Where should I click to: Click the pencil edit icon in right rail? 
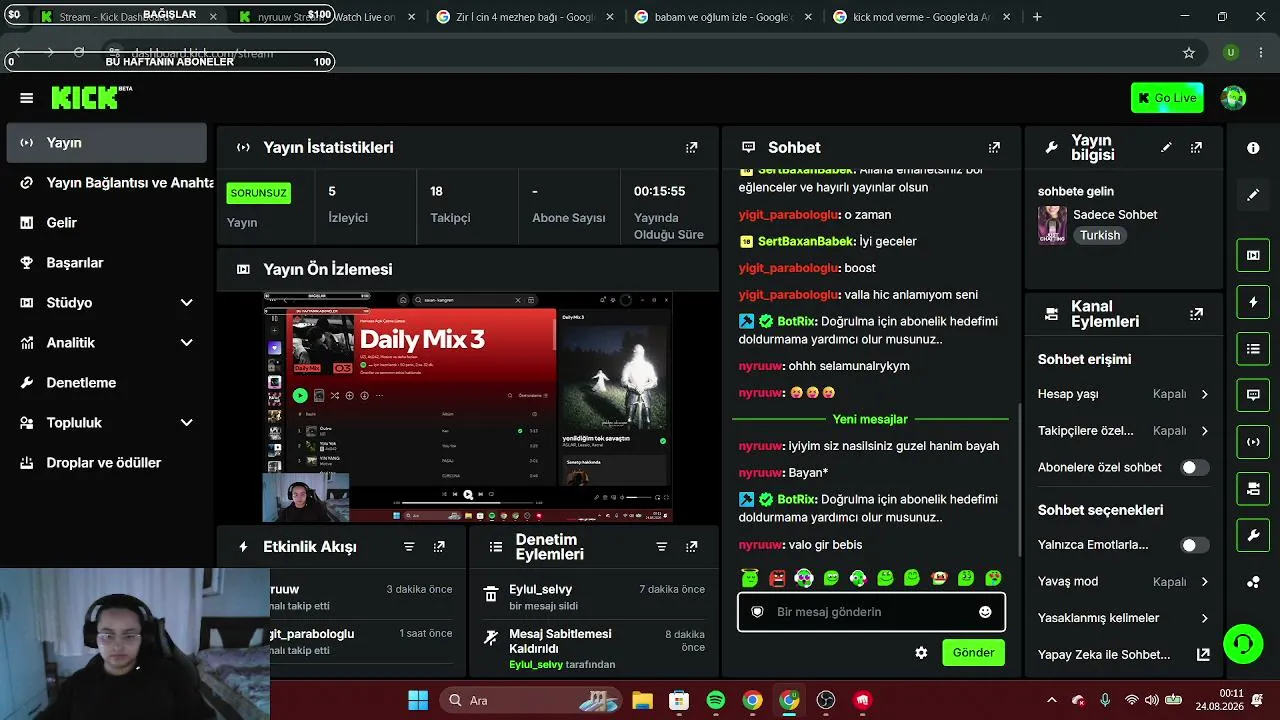coord(1253,195)
